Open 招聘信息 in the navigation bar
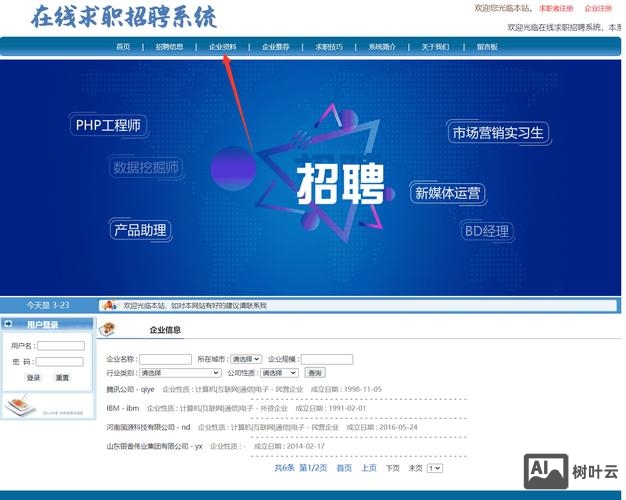Image resolution: width=626 pixels, height=500 pixels. 169,47
